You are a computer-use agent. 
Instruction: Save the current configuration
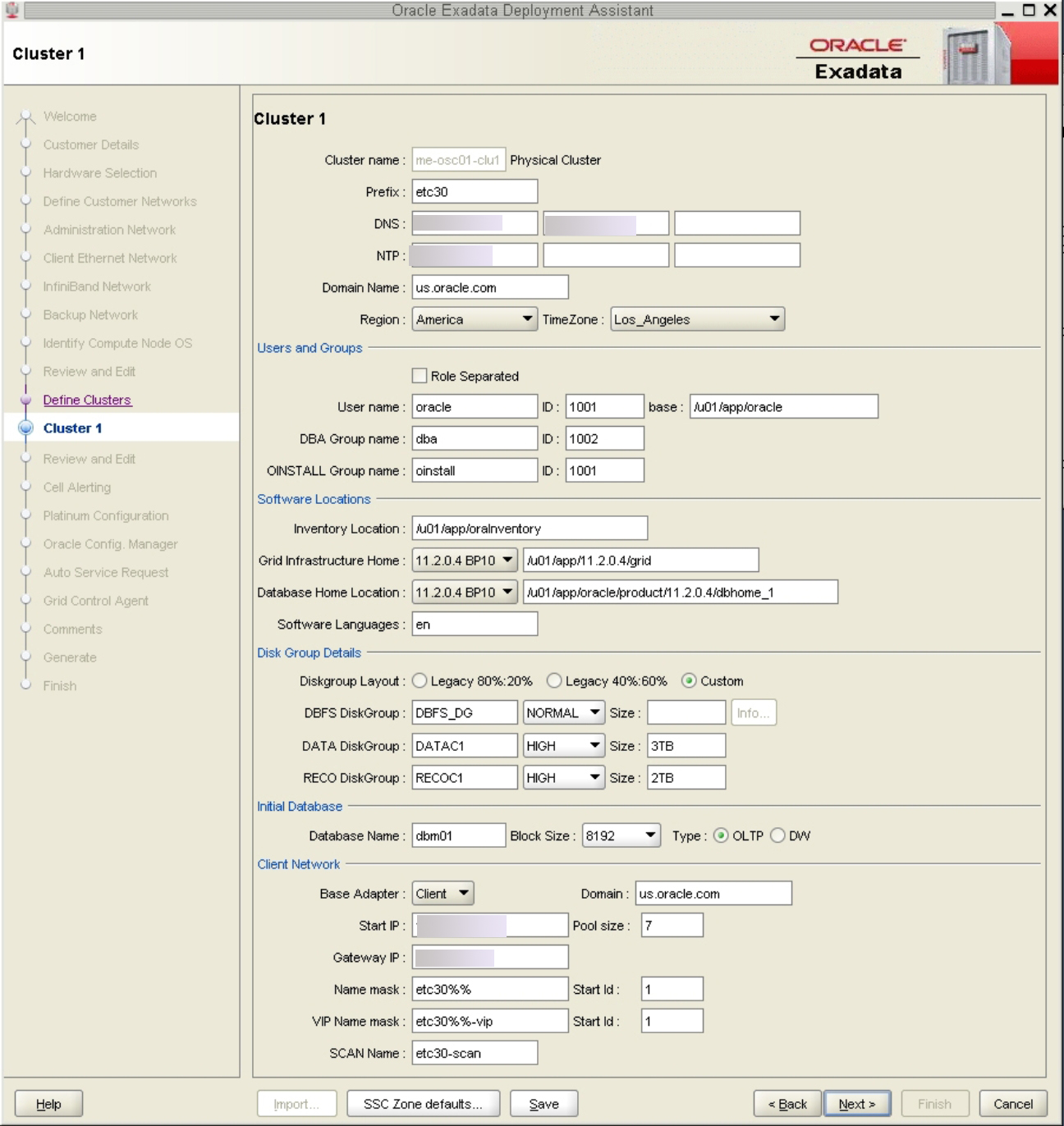(x=544, y=1104)
